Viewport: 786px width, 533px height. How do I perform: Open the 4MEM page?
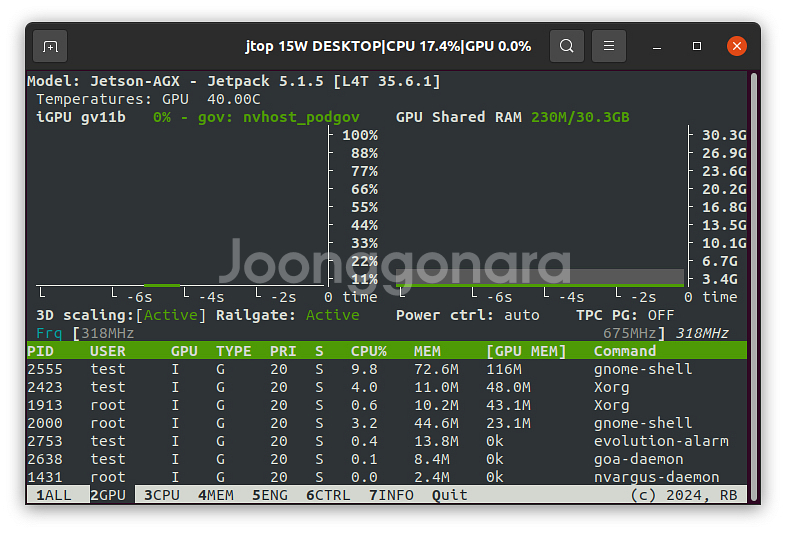216,495
